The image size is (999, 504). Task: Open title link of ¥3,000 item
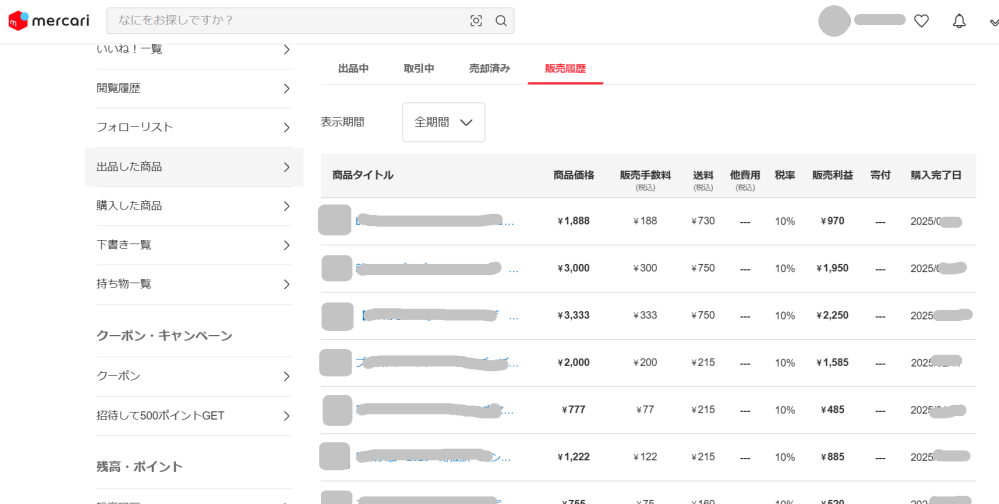pyautogui.click(x=436, y=268)
